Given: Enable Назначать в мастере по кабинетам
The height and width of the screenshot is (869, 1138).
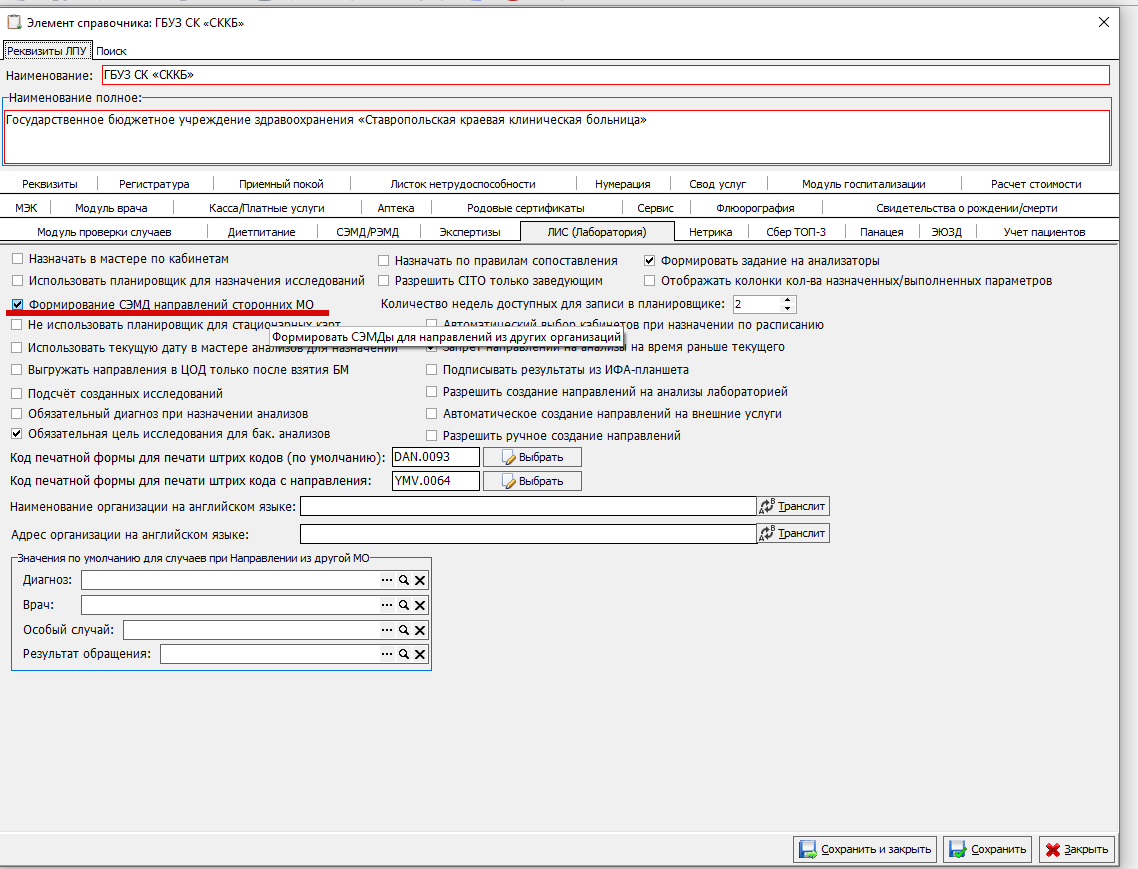Looking at the screenshot, I should pyautogui.click(x=17, y=258).
